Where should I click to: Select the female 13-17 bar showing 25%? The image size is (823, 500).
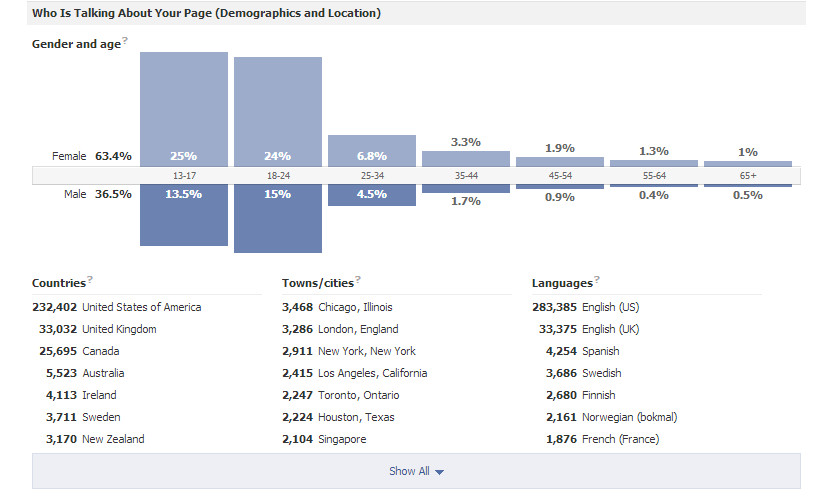[x=183, y=108]
